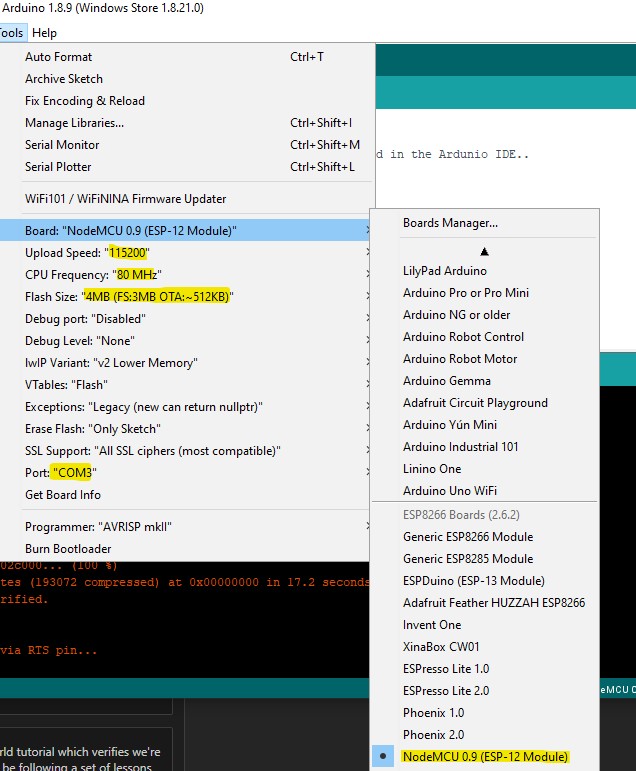Click Burn Bootloader
This screenshot has width=636, height=771.
coord(186,549)
